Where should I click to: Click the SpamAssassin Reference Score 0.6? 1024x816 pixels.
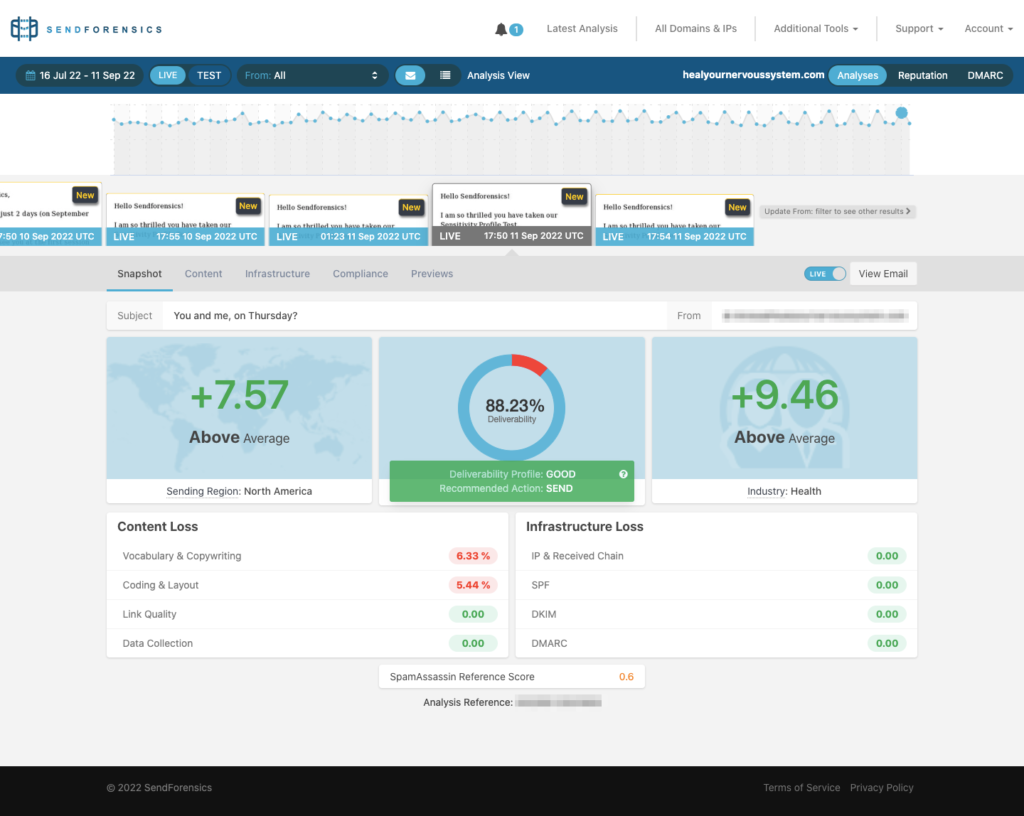tap(626, 676)
